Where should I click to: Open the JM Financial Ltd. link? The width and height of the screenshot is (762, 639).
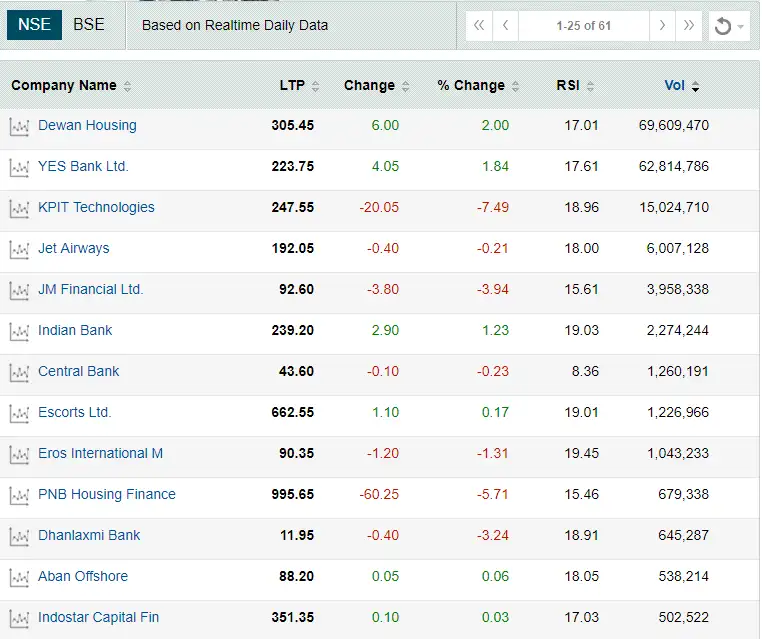point(90,289)
